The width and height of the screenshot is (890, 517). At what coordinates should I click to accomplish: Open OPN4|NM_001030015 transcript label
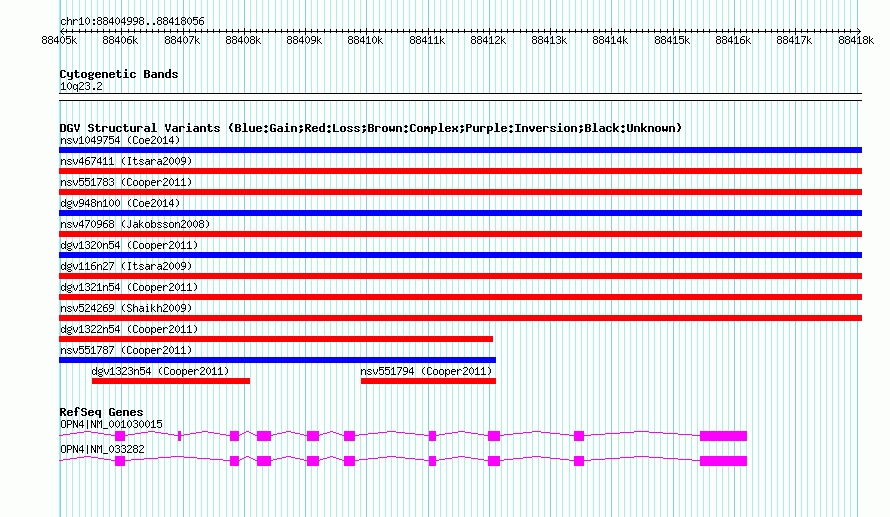(x=111, y=424)
